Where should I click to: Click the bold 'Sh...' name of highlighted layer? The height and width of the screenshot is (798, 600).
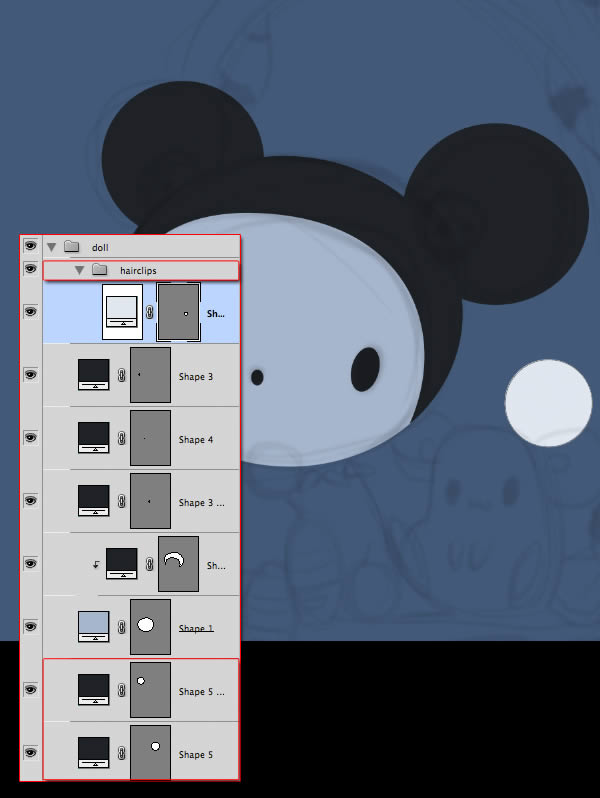(216, 314)
